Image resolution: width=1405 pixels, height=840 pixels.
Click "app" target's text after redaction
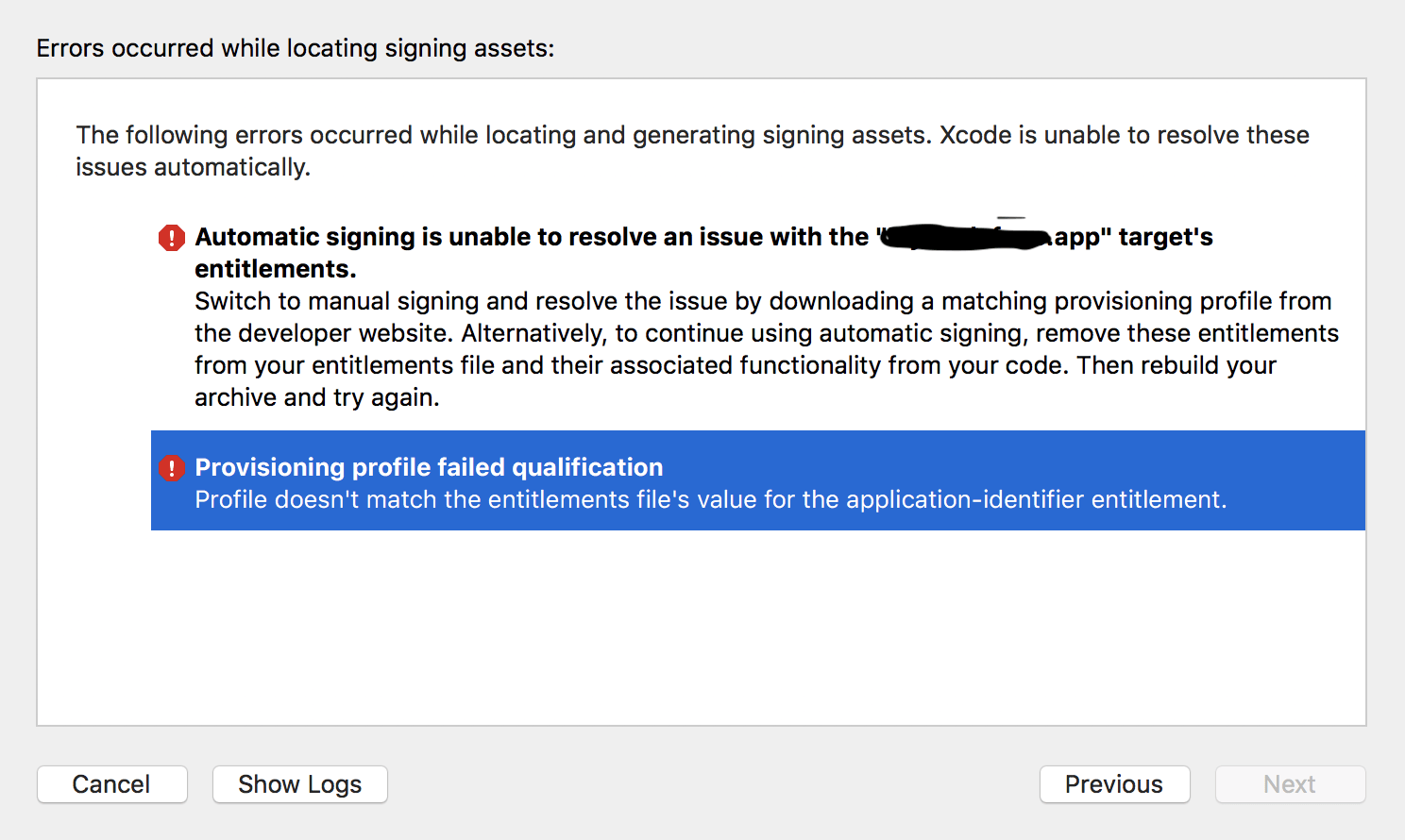pos(1133,237)
